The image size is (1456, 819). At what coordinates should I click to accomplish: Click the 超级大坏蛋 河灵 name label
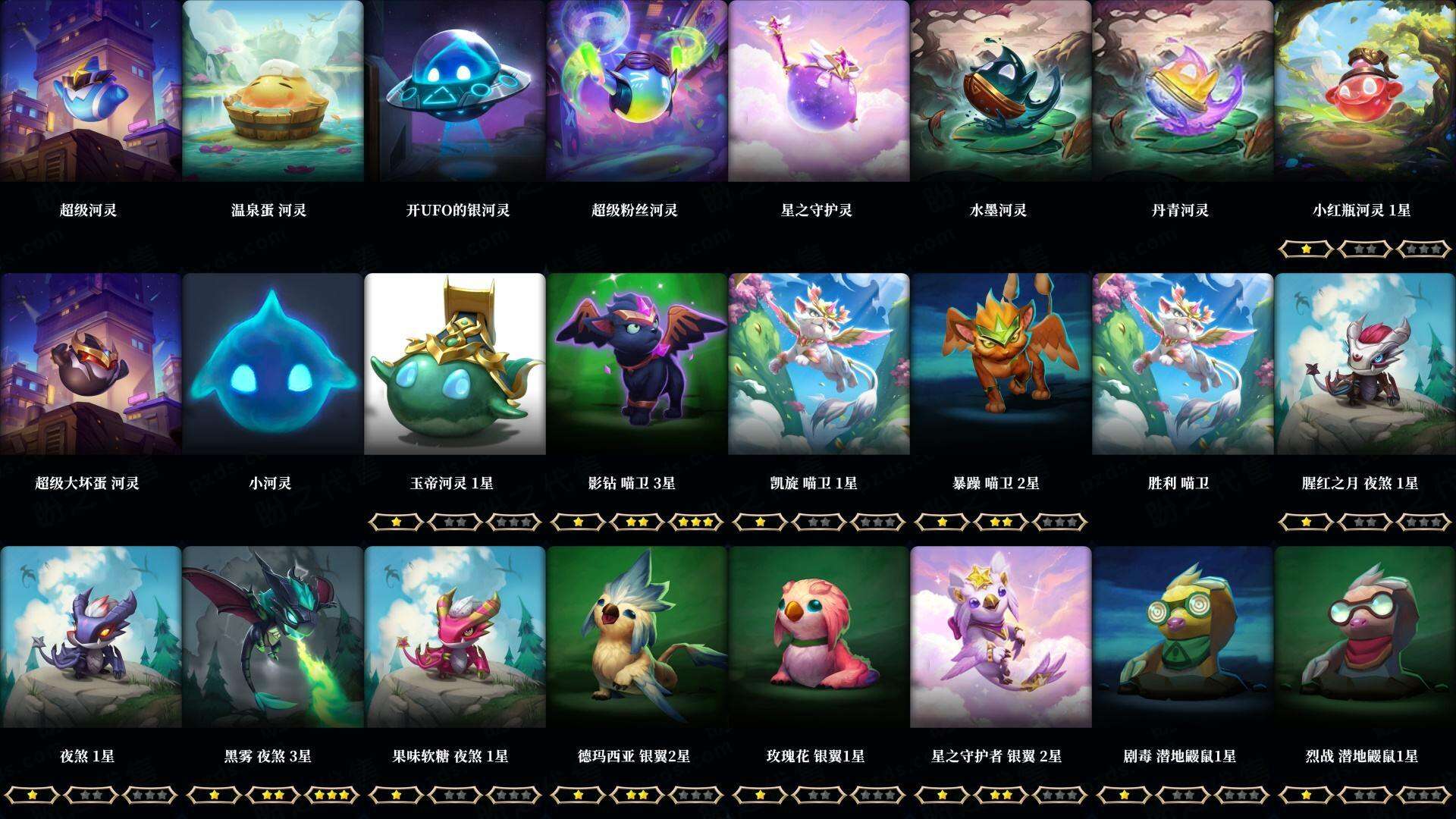click(87, 483)
